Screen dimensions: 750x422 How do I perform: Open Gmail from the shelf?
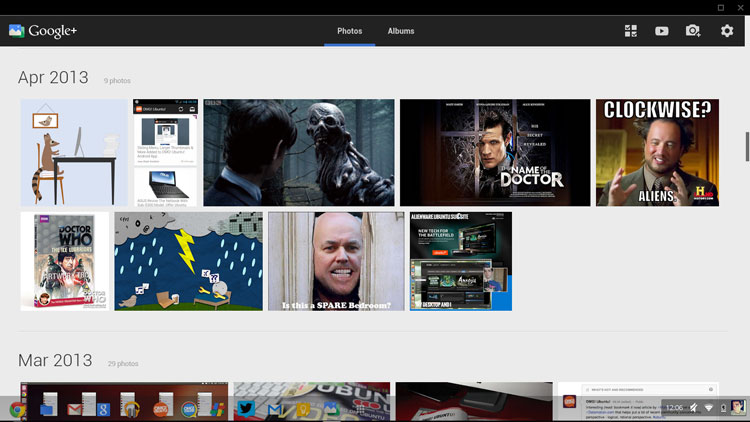click(75, 410)
